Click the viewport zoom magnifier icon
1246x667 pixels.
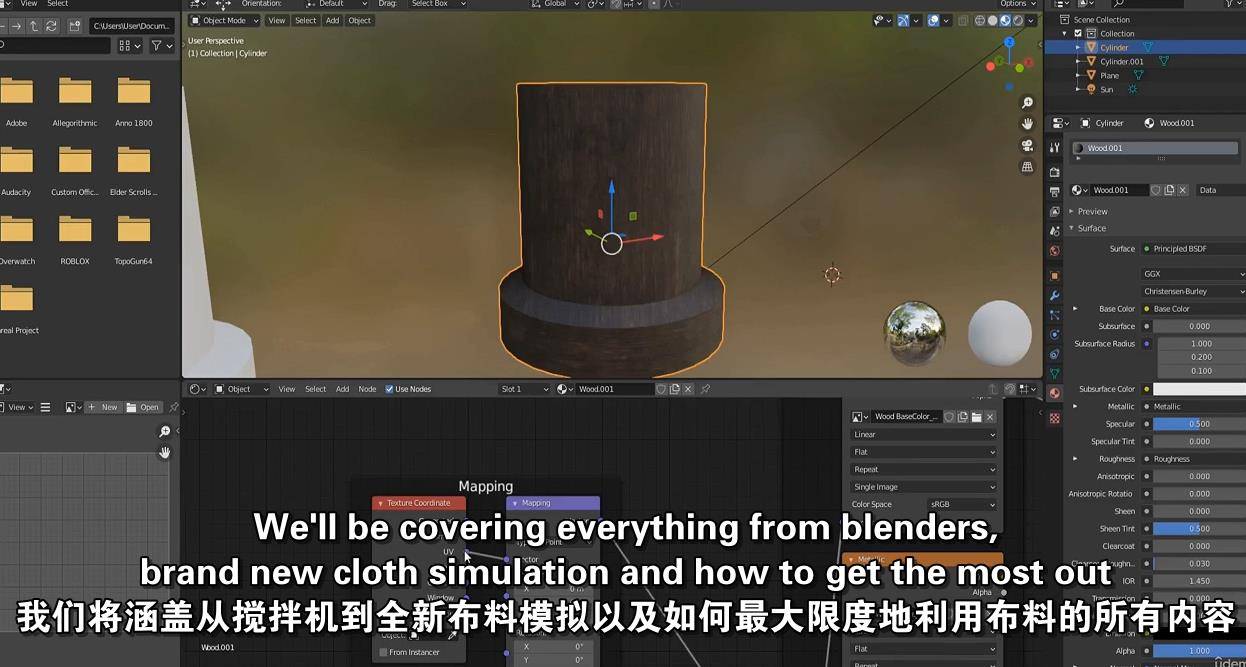(x=1027, y=103)
